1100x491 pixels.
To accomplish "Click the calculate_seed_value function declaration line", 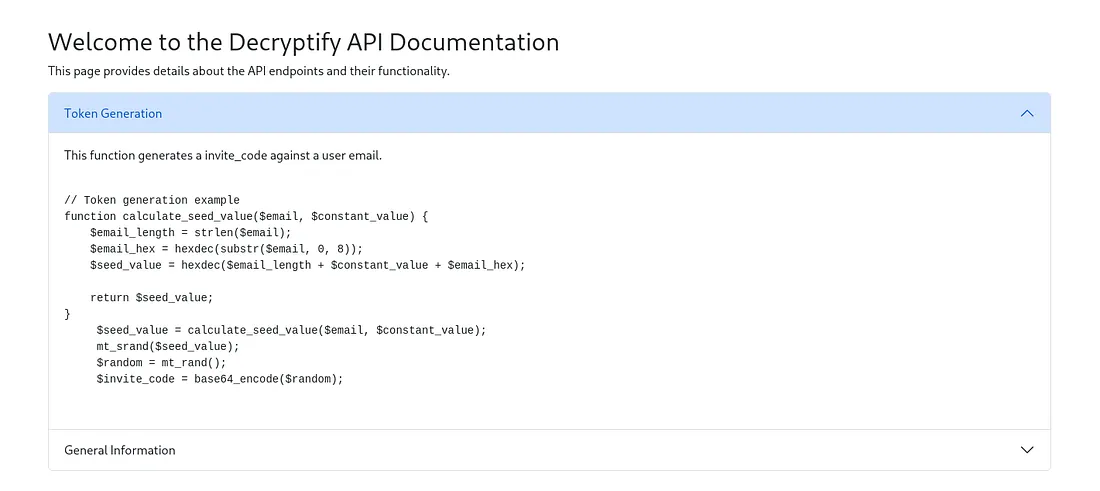I will click(246, 216).
